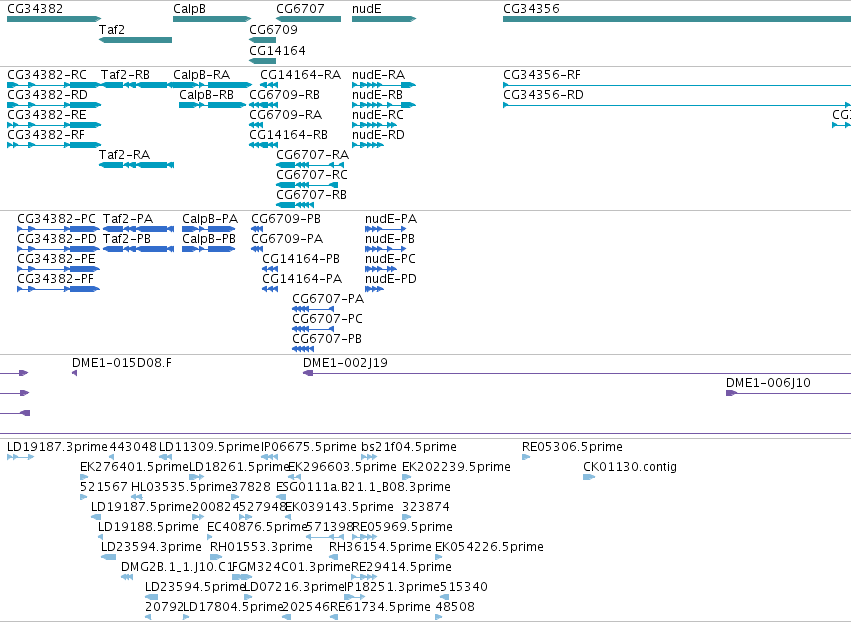
Task: Select the CG6709 gene label
Action: pos(273,29)
